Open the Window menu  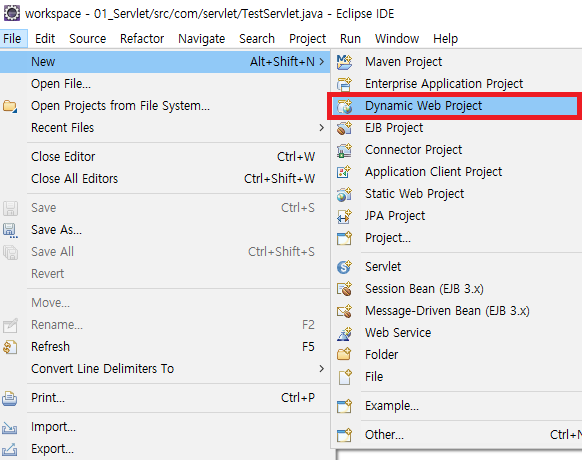coord(397,39)
